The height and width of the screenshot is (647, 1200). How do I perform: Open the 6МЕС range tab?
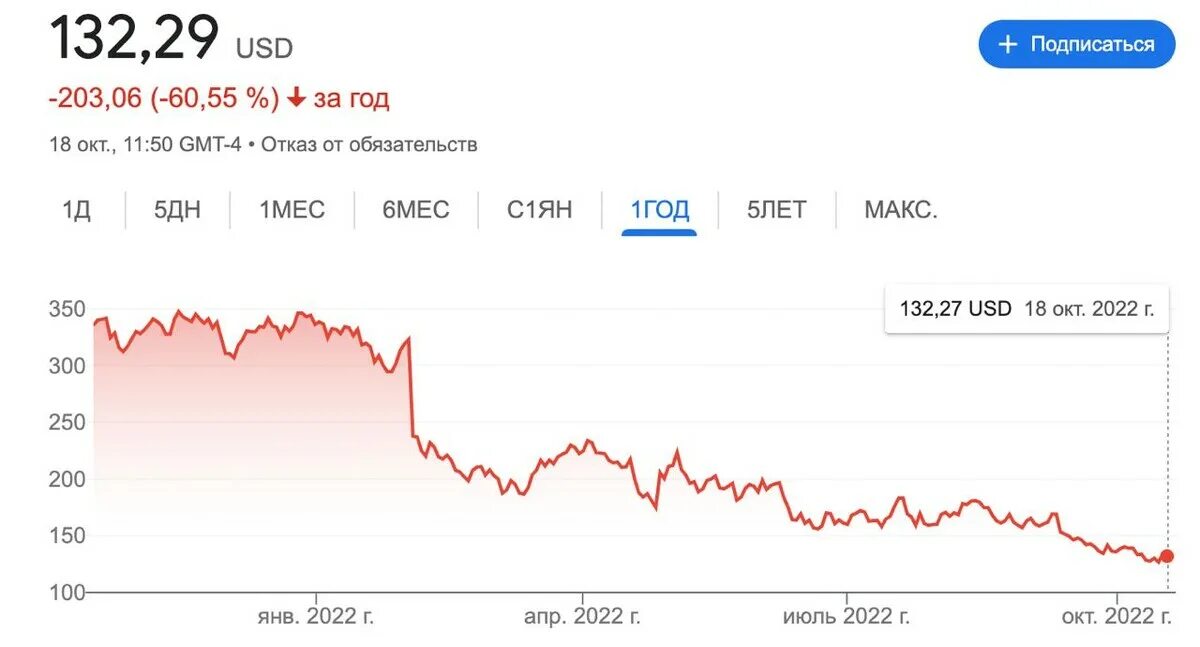pos(416,210)
